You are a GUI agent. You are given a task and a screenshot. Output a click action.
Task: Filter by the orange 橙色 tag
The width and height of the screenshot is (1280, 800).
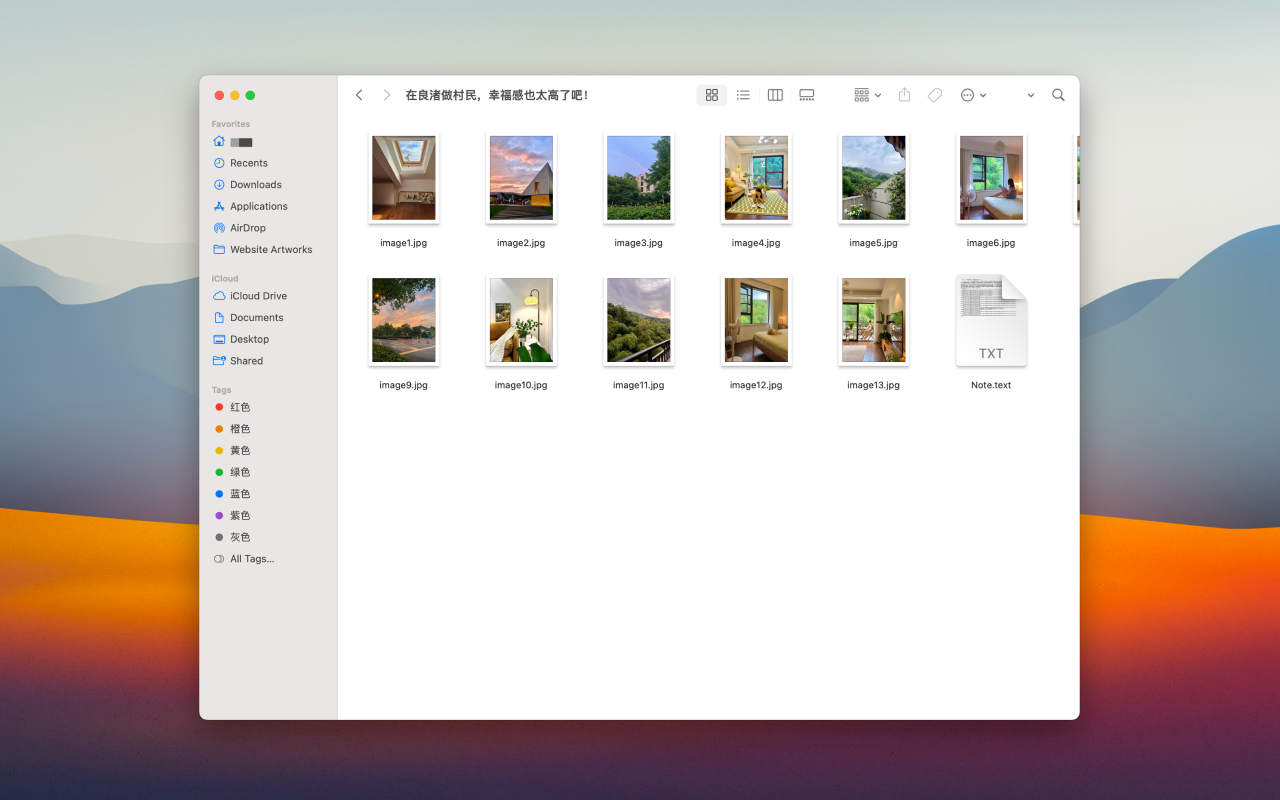(x=232, y=429)
